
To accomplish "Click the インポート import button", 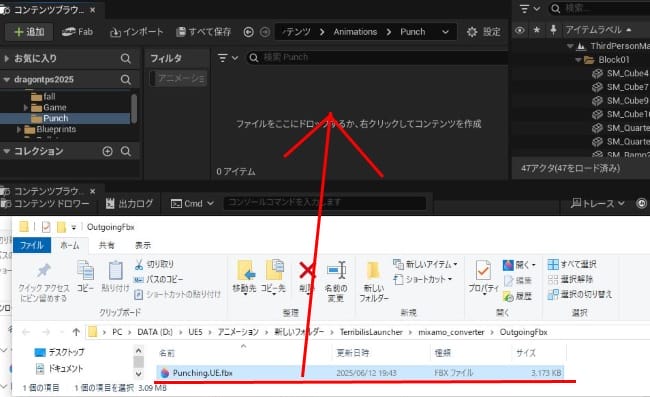I will click(x=136, y=32).
